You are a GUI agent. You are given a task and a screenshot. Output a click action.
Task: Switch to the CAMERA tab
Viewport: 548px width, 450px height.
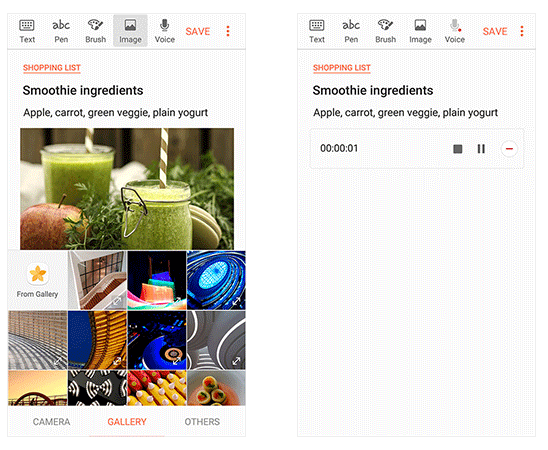(51, 422)
